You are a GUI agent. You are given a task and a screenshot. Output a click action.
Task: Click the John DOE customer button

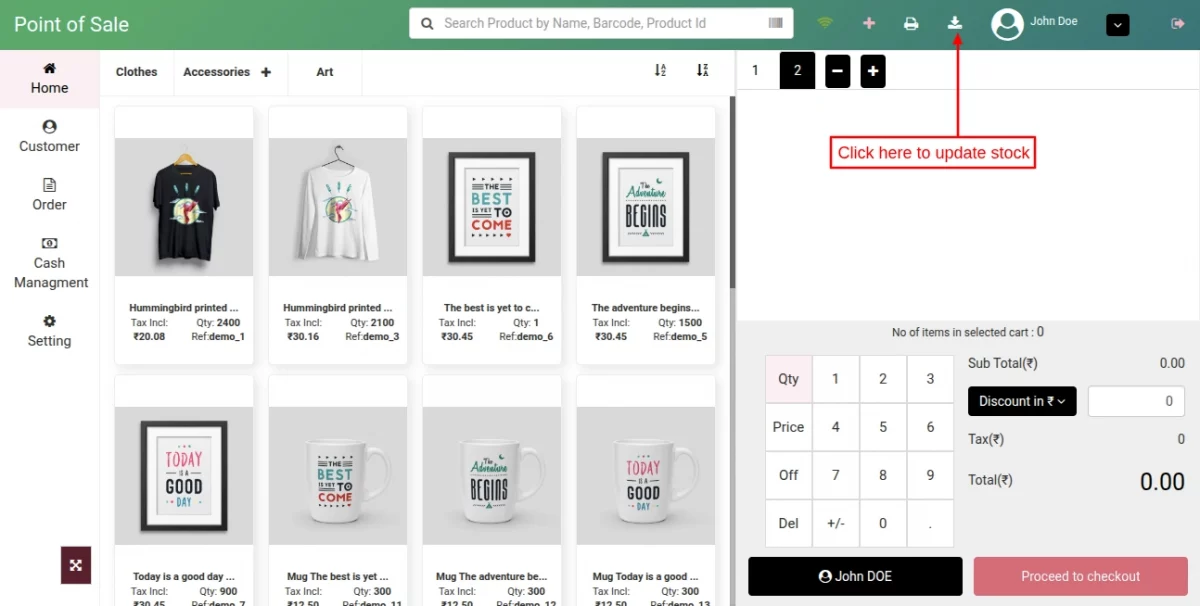[x=855, y=576]
